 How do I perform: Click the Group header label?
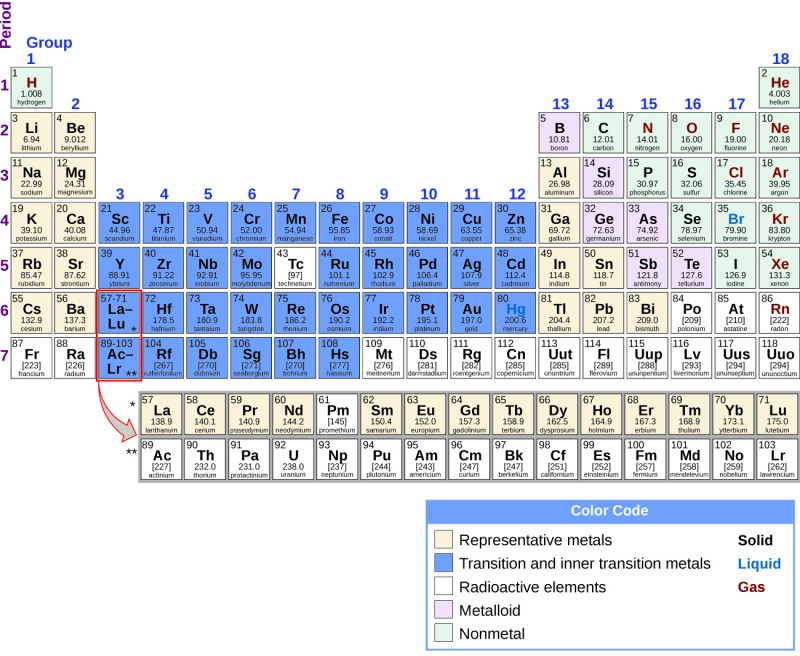point(50,42)
